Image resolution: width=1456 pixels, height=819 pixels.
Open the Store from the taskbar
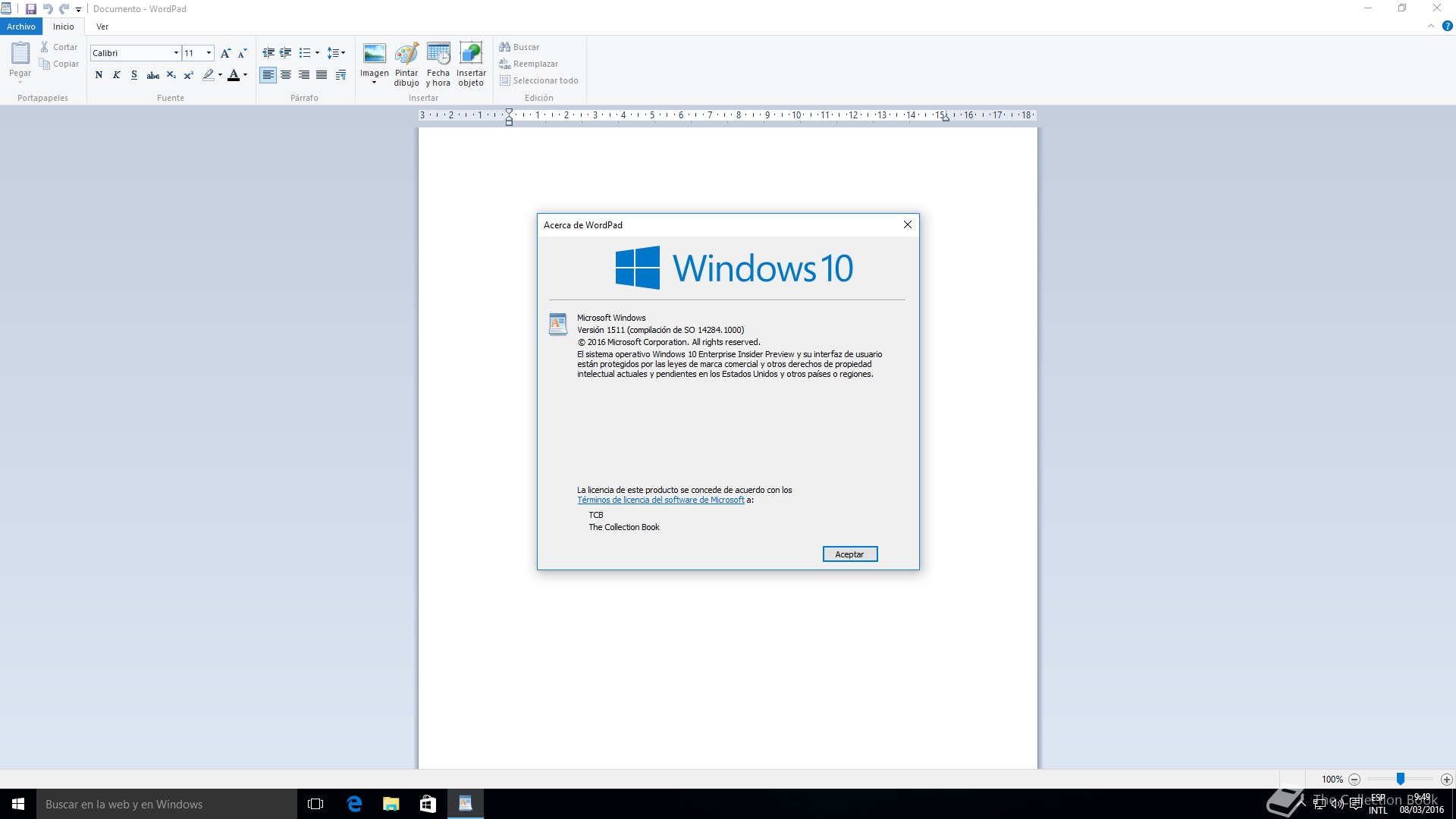coord(428,804)
